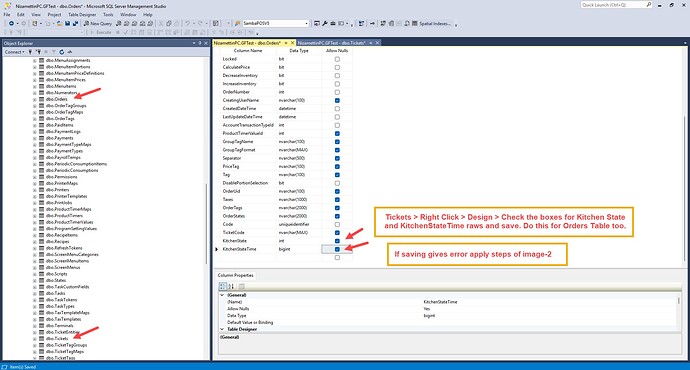Expand the dbo.Payments tree node
Screen dimensions: 690x370
click(x=35, y=138)
